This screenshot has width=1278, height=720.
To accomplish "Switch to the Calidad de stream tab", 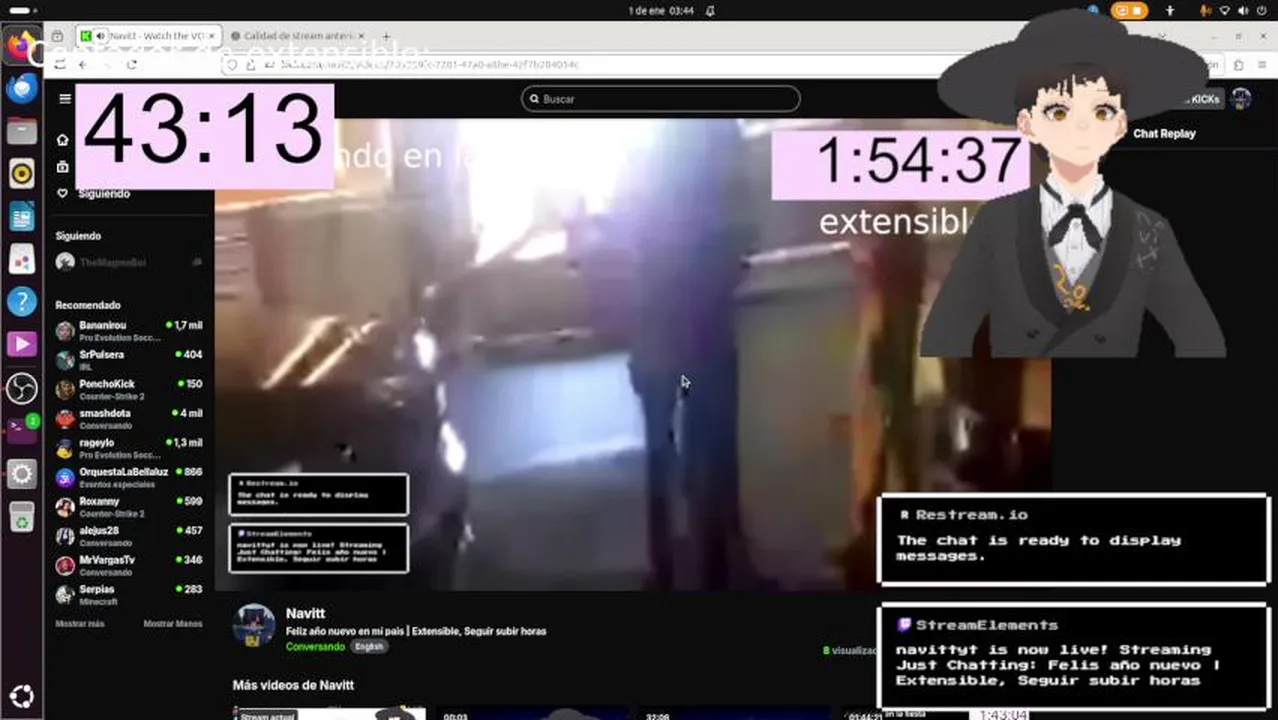I will (300, 36).
